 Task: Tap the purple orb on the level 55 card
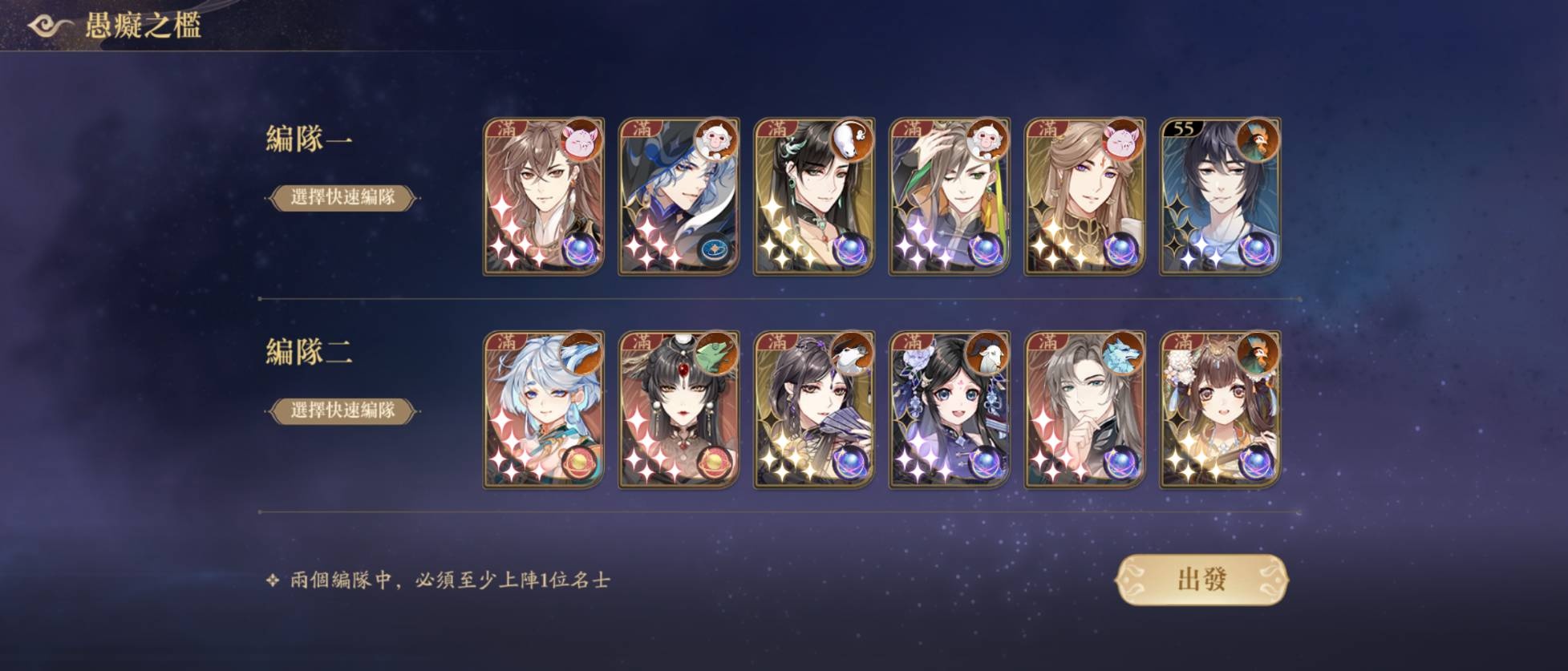[1256, 249]
